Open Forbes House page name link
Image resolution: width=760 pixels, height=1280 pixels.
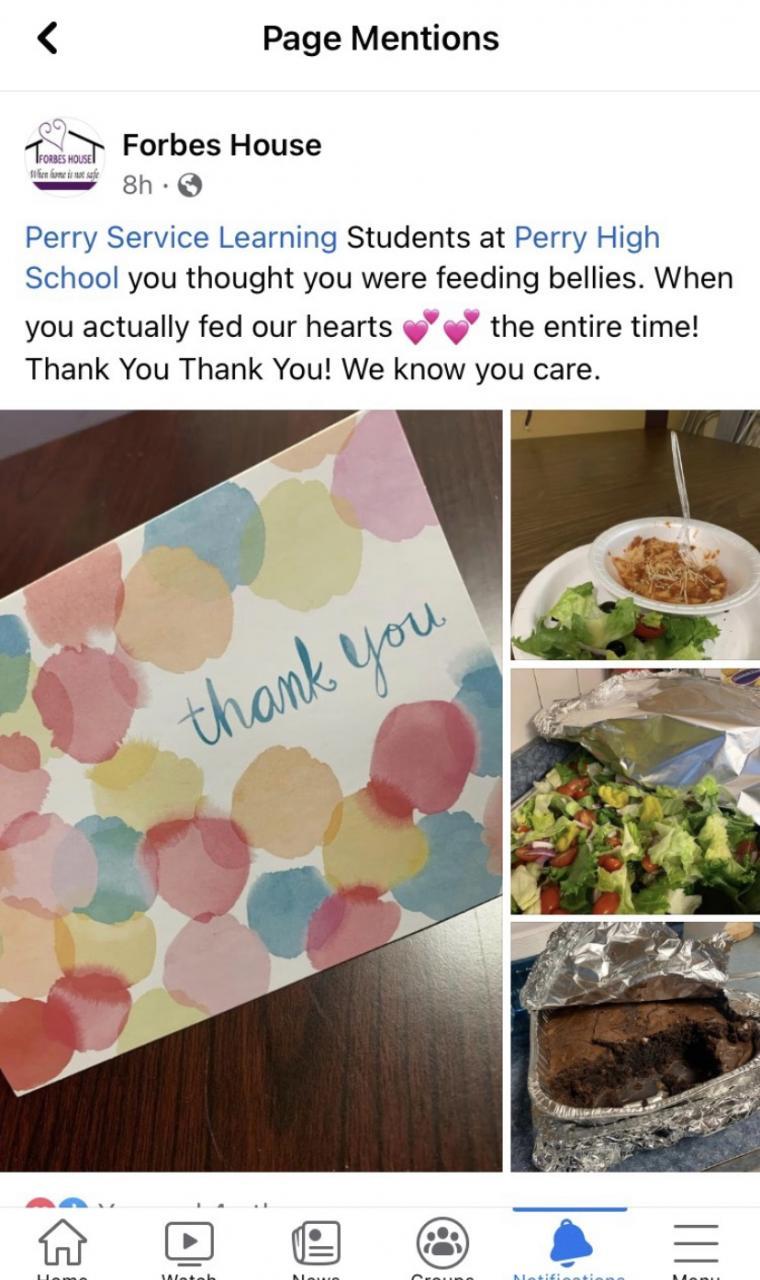click(222, 145)
